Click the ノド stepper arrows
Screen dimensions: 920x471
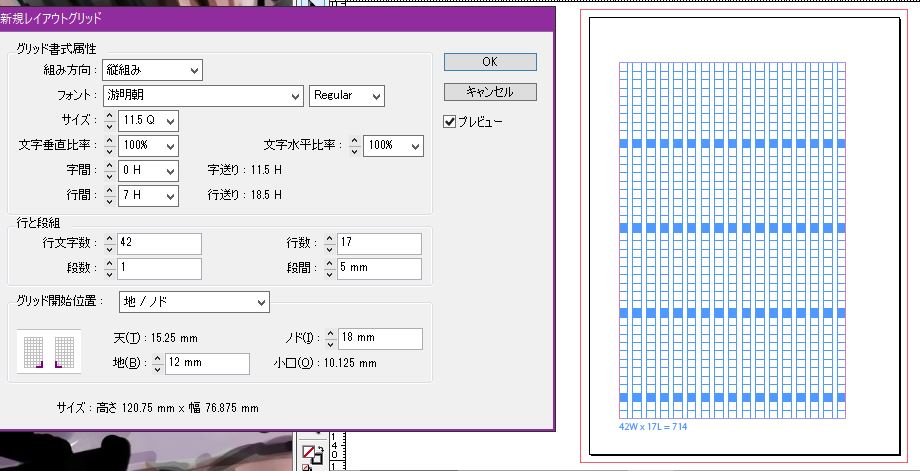tap(331, 338)
